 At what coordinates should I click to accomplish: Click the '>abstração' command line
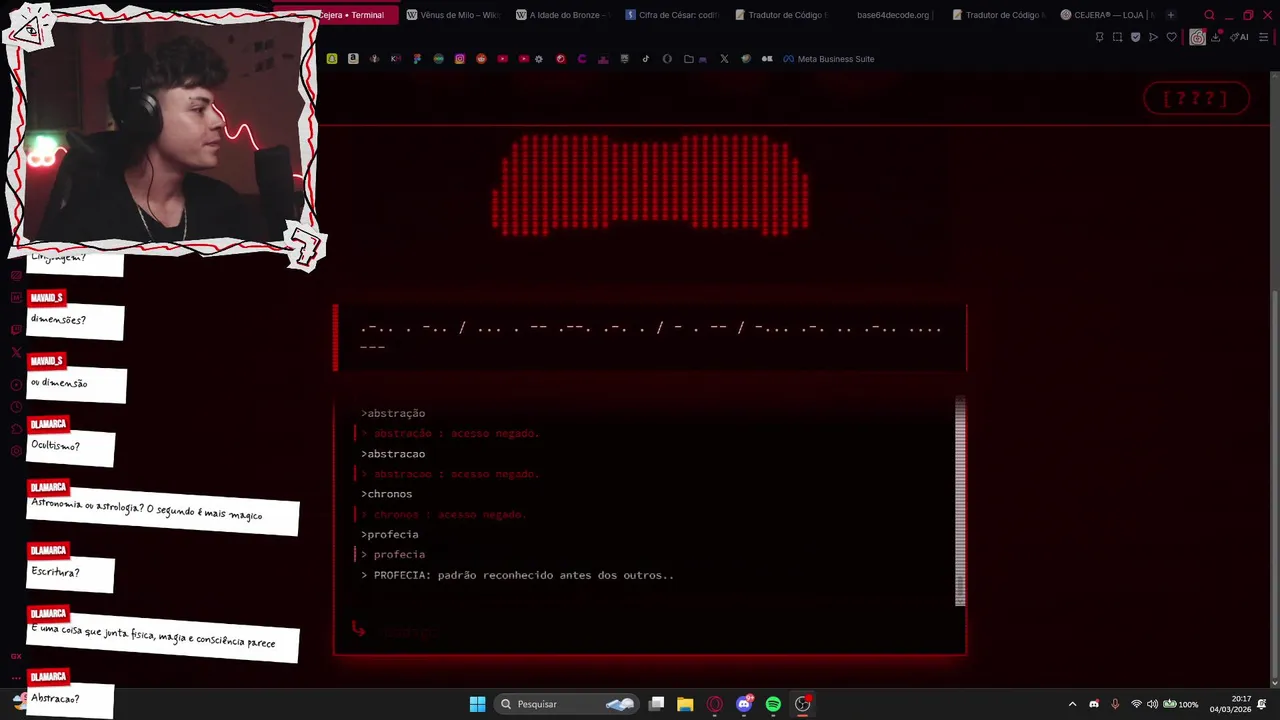[x=393, y=413]
